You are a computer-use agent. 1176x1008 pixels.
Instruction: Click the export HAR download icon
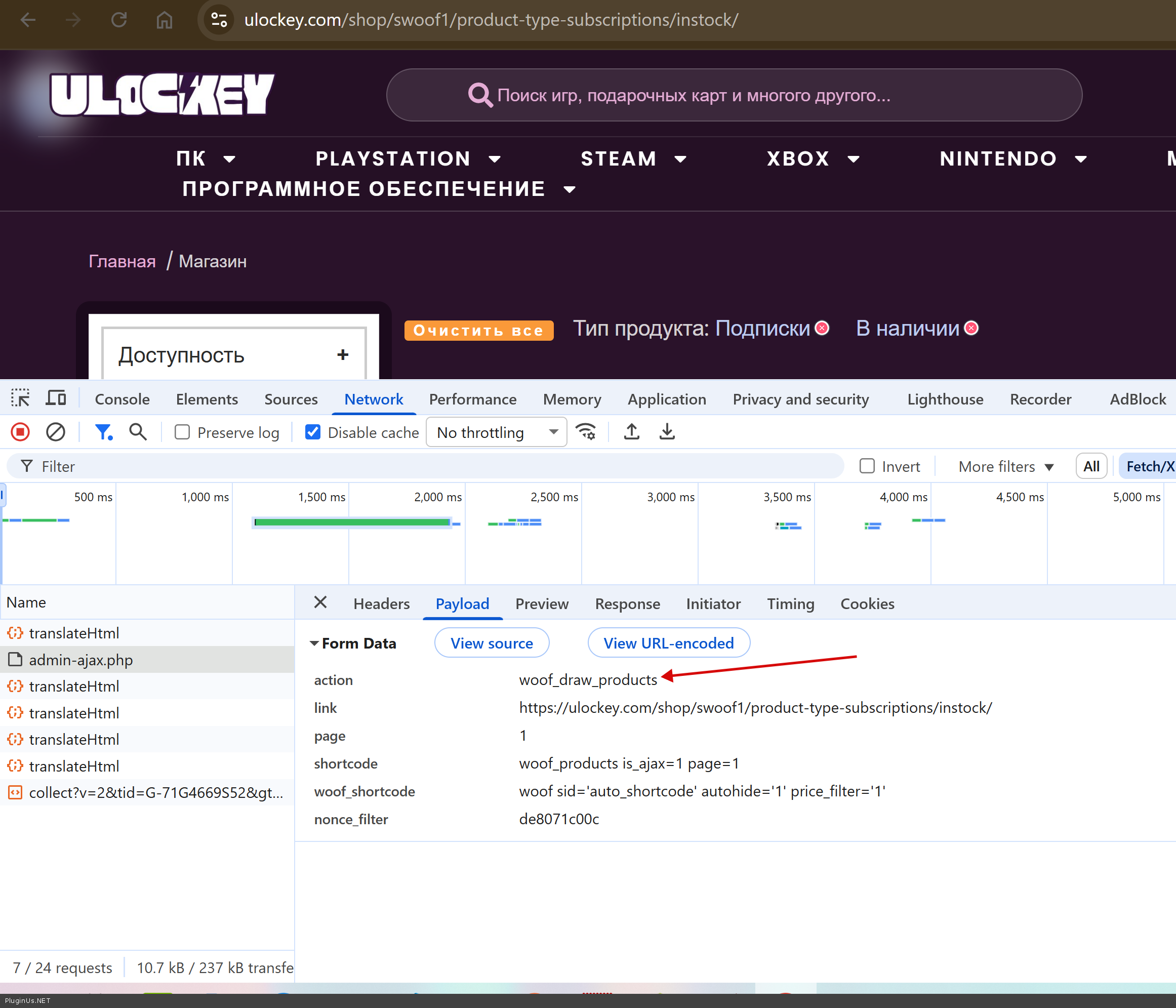pos(667,432)
